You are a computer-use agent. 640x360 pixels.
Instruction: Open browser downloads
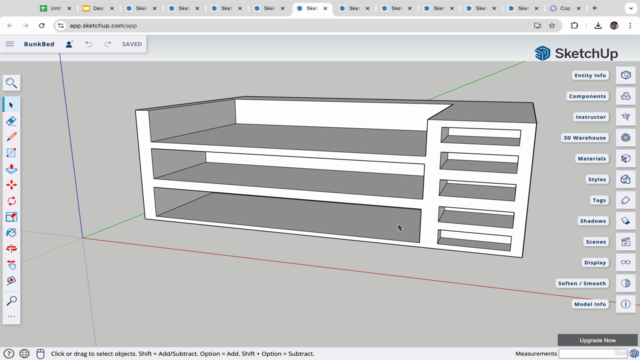pos(598,25)
